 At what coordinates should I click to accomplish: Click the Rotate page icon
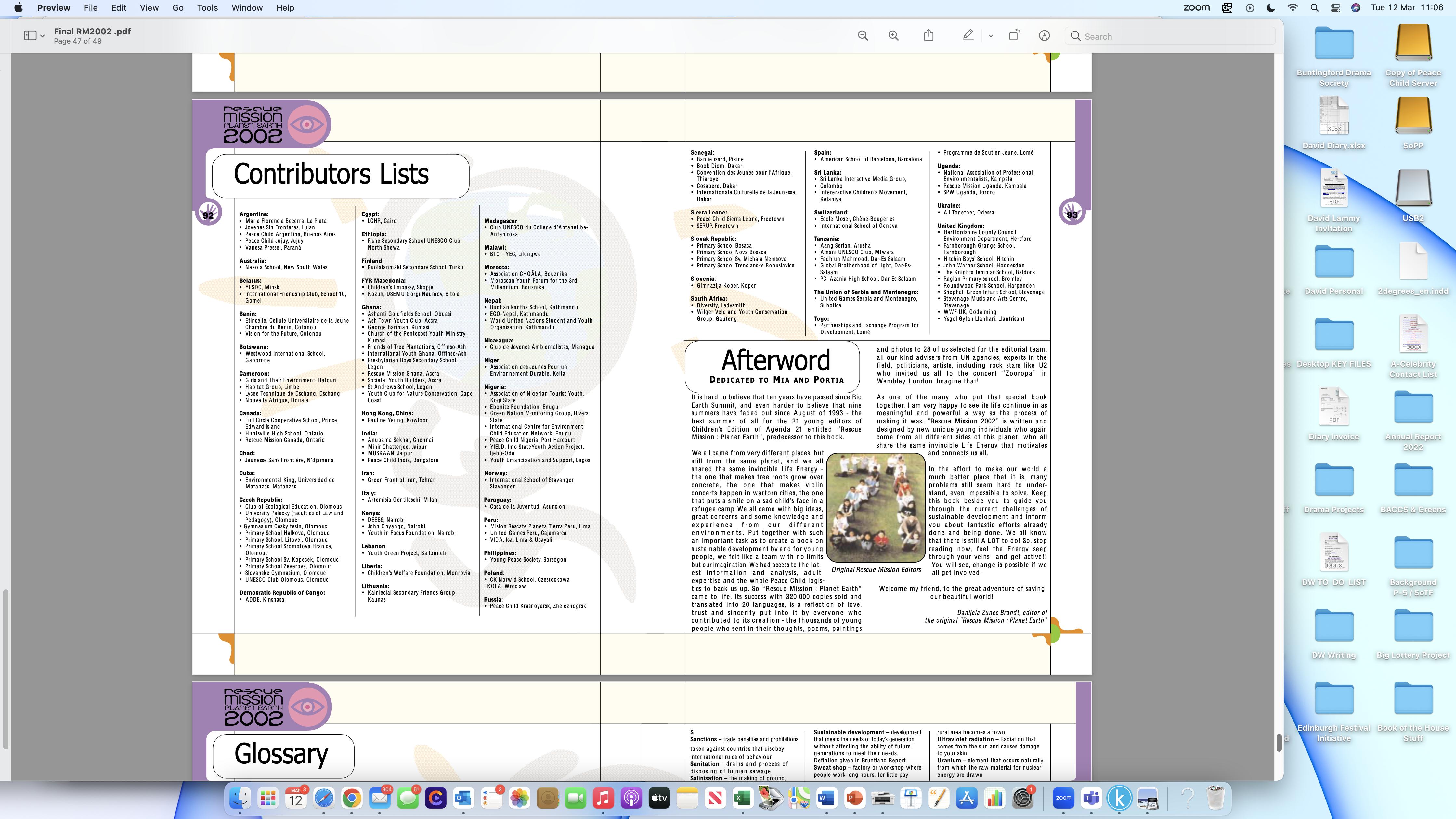point(1014,36)
